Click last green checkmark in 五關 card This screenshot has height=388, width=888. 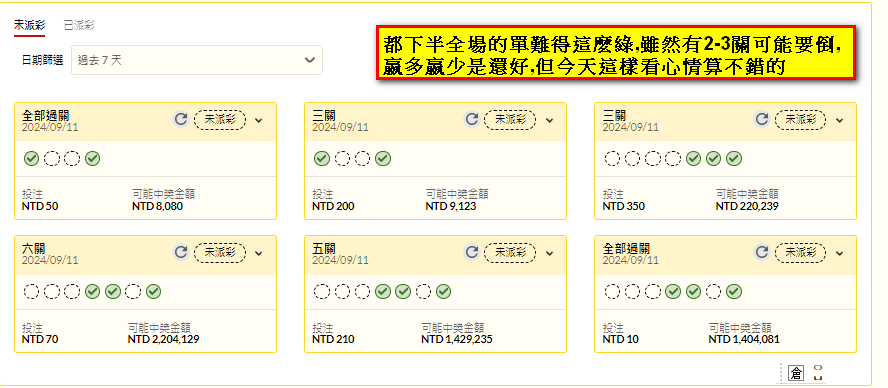[444, 292]
